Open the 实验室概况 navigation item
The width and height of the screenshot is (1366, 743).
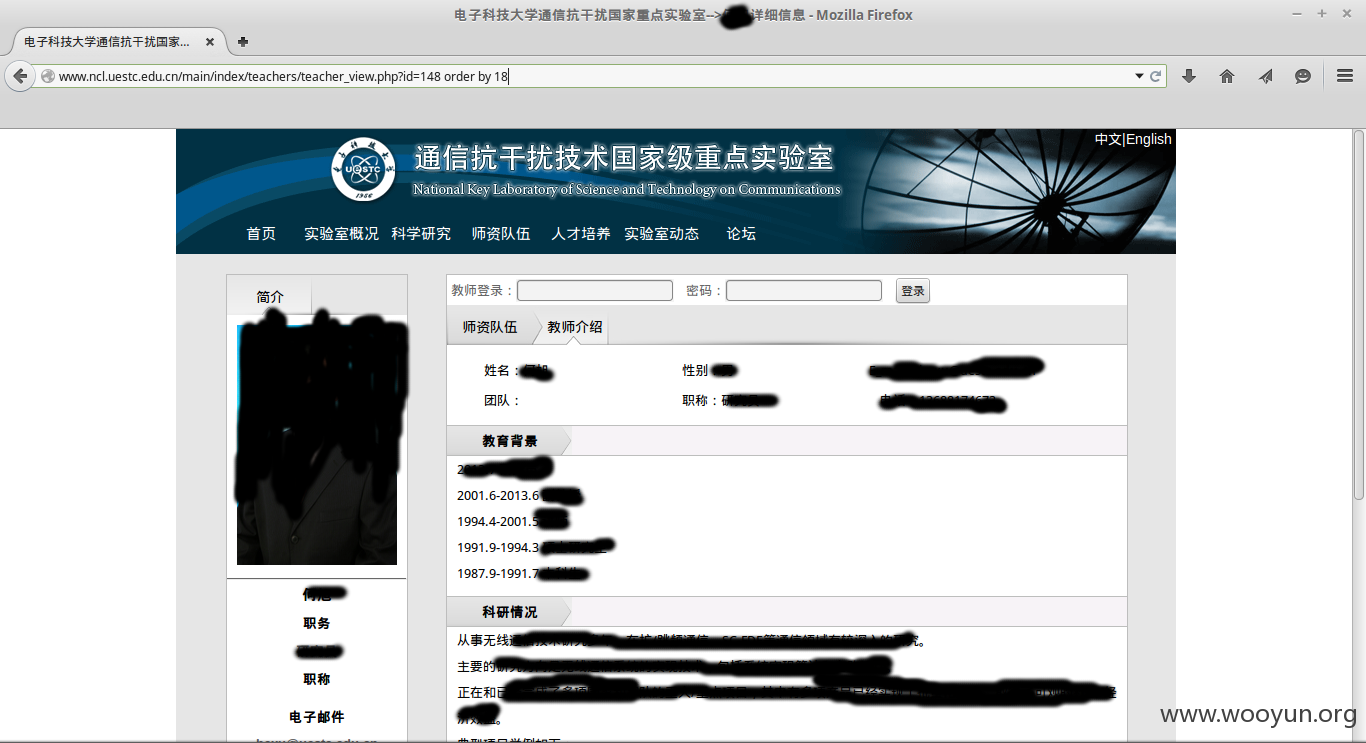[341, 233]
